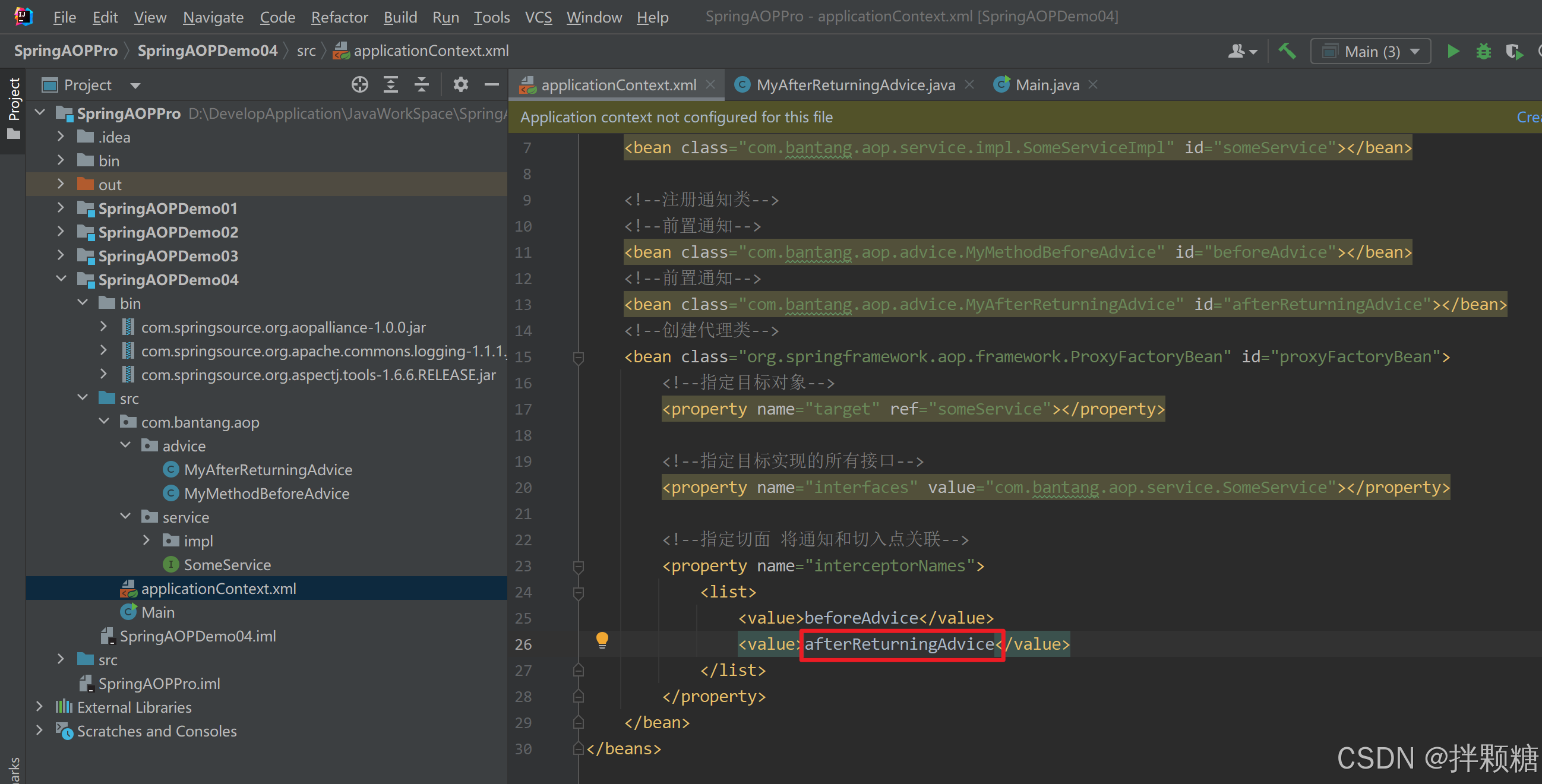Hide the Project tool window with minus icon
This screenshot has width=1542, height=784.
[x=491, y=84]
